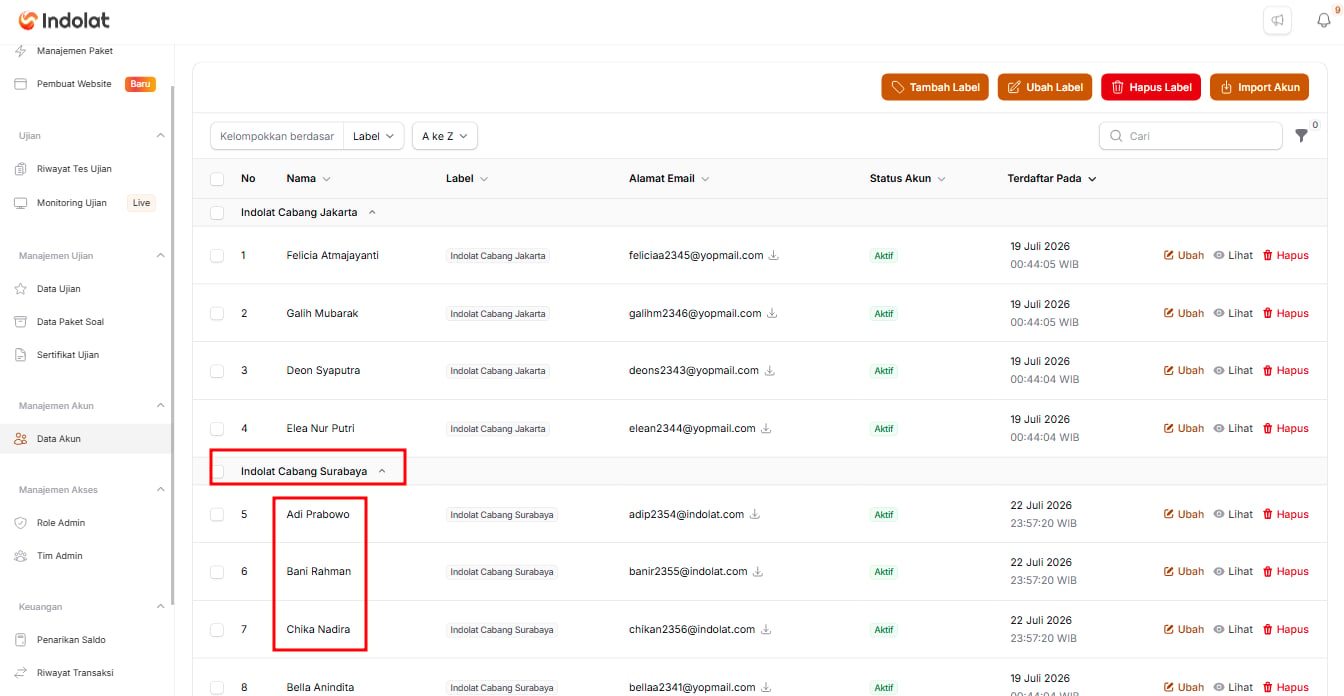This screenshot has width=1344, height=696.
Task: Tick checkbox for Elea Nur Putri row
Action: (x=217, y=429)
